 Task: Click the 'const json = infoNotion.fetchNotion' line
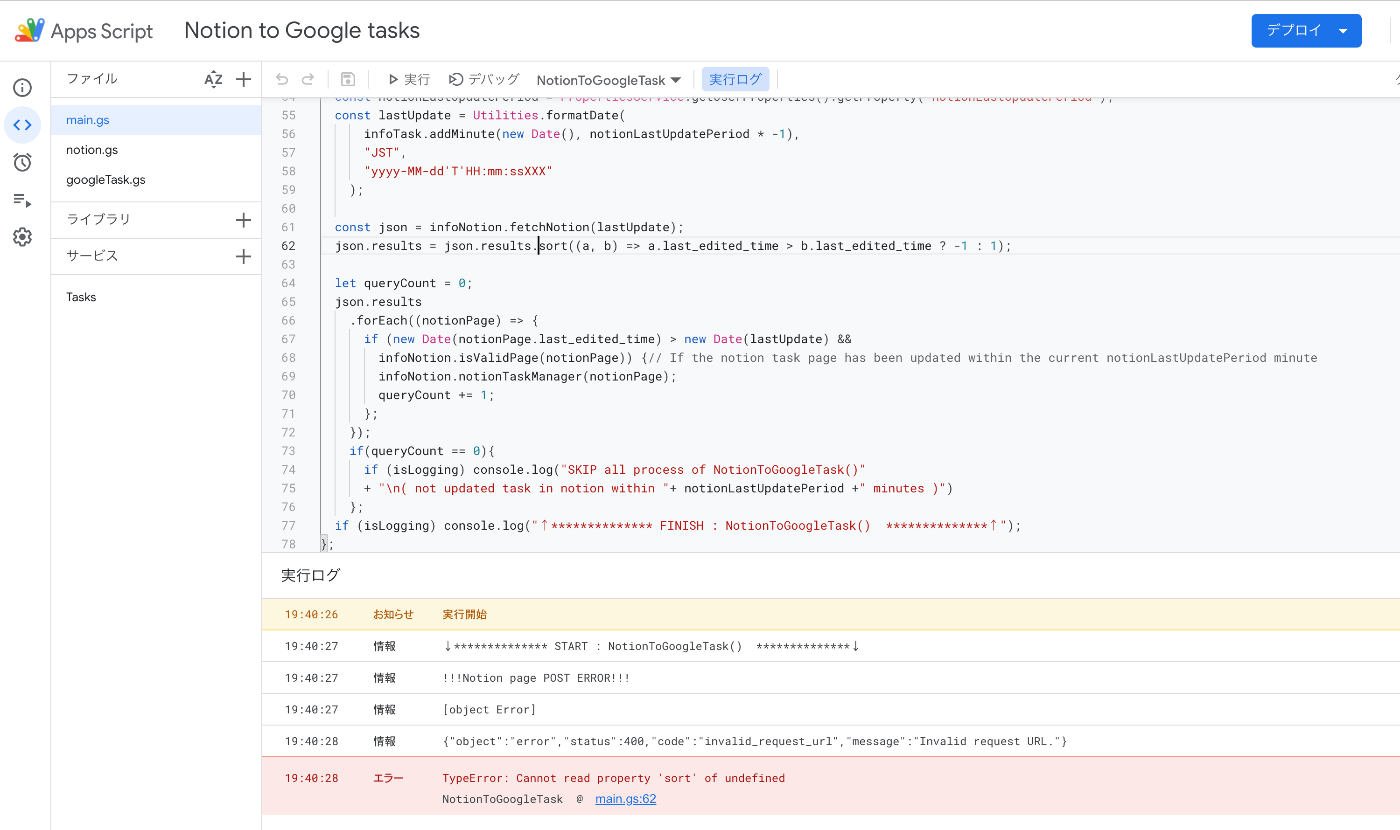(509, 227)
